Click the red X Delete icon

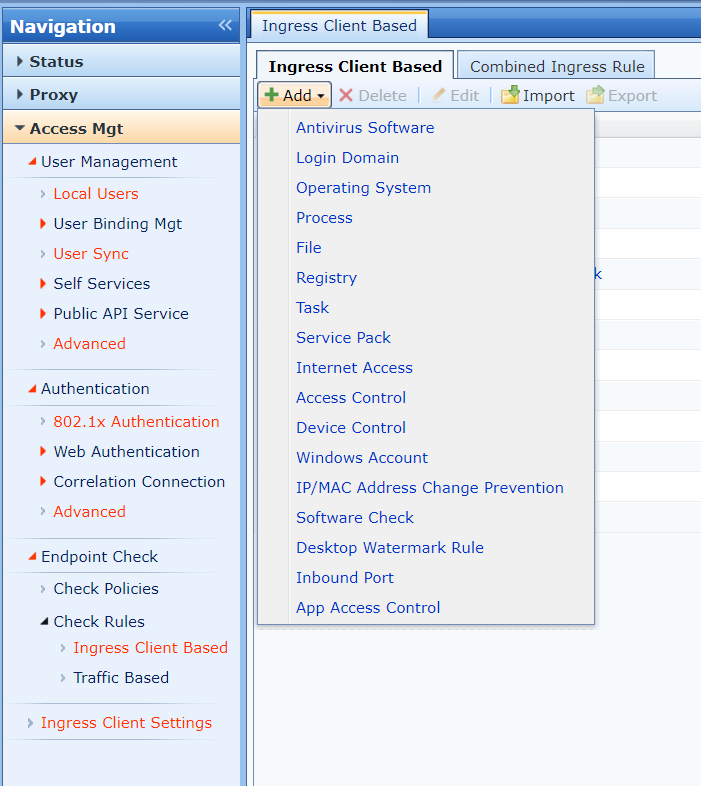[x=346, y=95]
